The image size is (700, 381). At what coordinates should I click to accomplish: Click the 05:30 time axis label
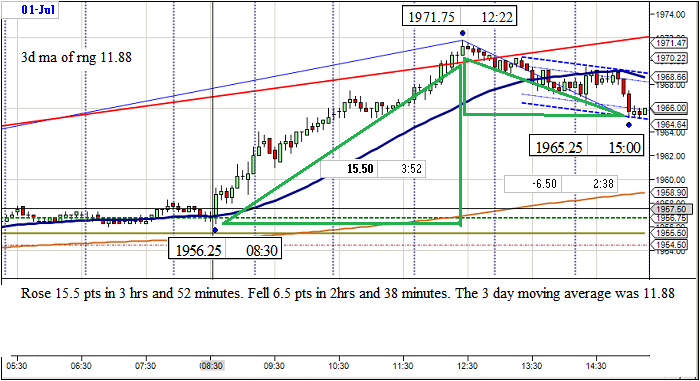pyautogui.click(x=17, y=366)
